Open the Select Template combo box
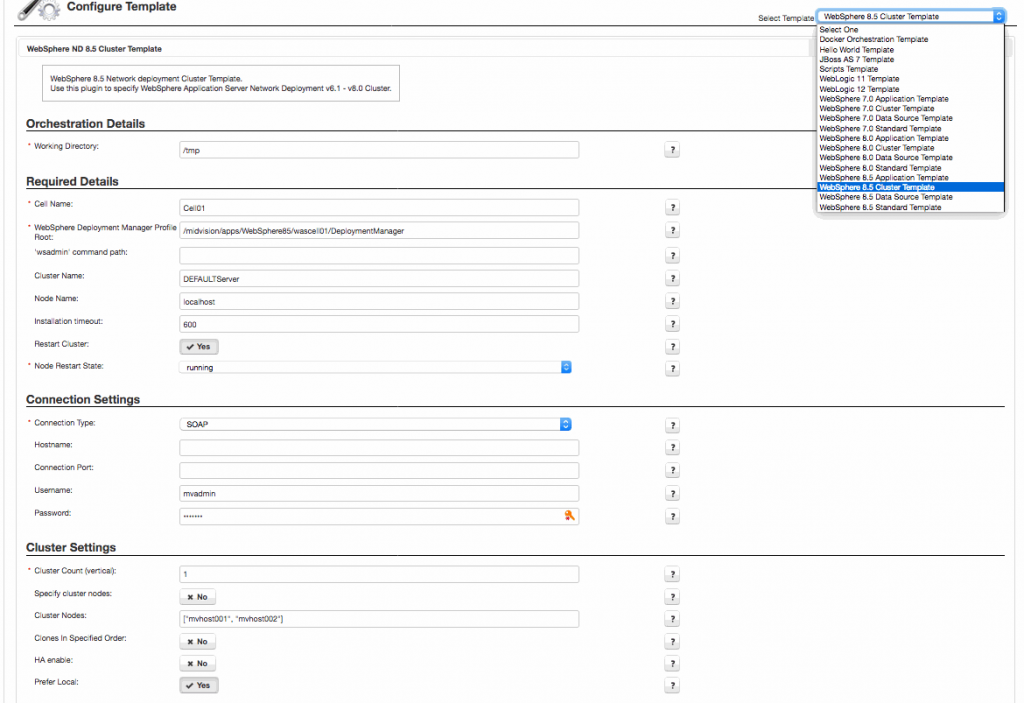The width and height of the screenshot is (1024, 703). pyautogui.click(x=910, y=16)
